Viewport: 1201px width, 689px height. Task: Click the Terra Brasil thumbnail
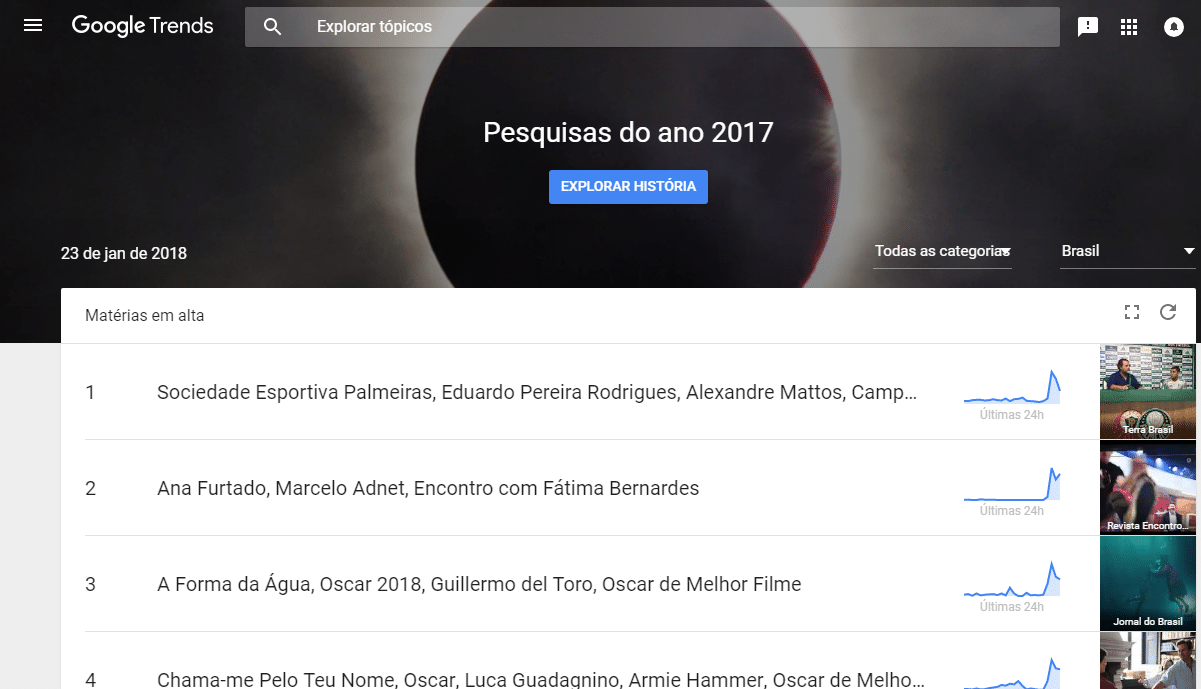[1148, 392]
